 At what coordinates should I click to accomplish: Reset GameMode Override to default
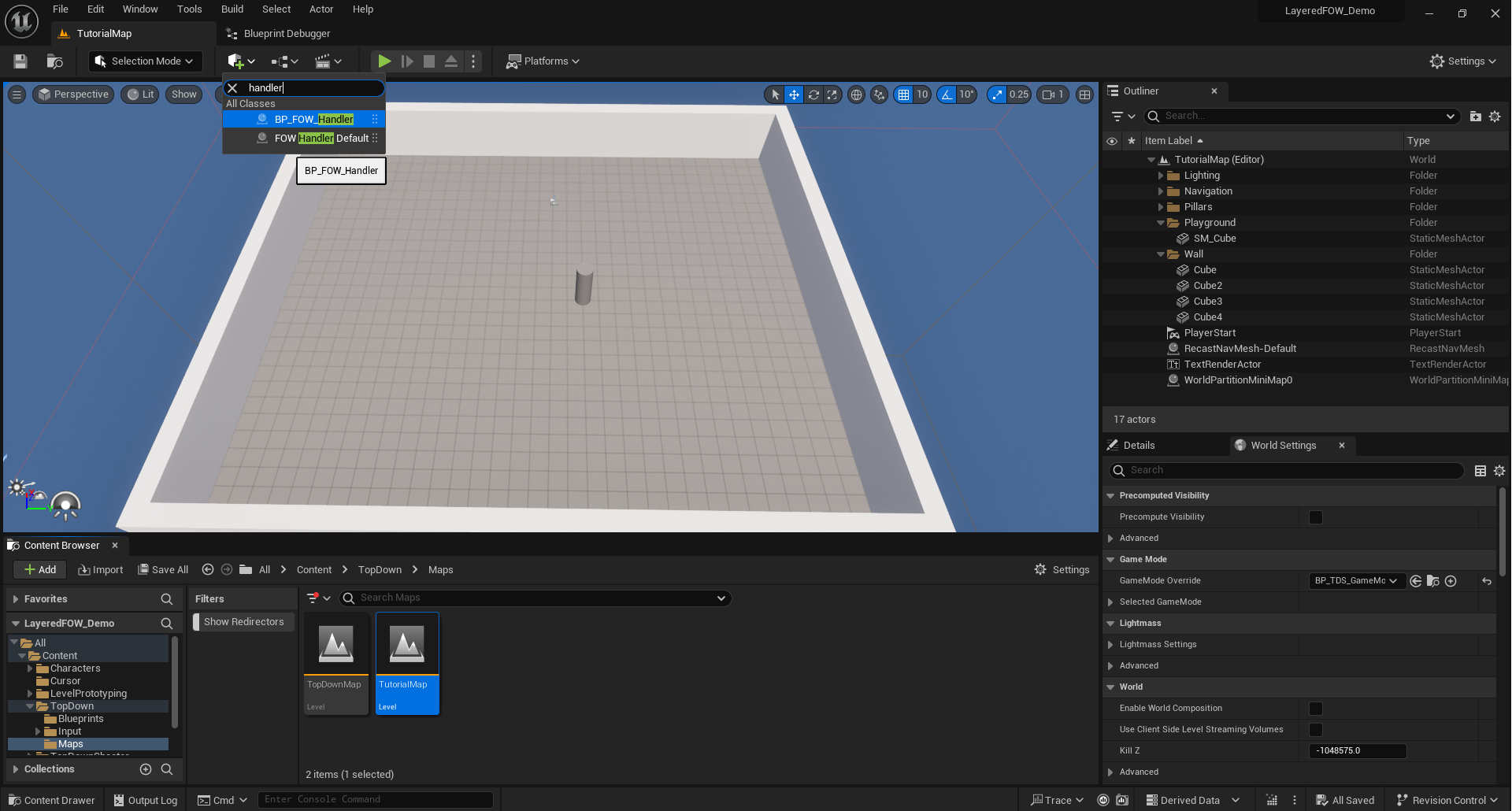[1486, 581]
